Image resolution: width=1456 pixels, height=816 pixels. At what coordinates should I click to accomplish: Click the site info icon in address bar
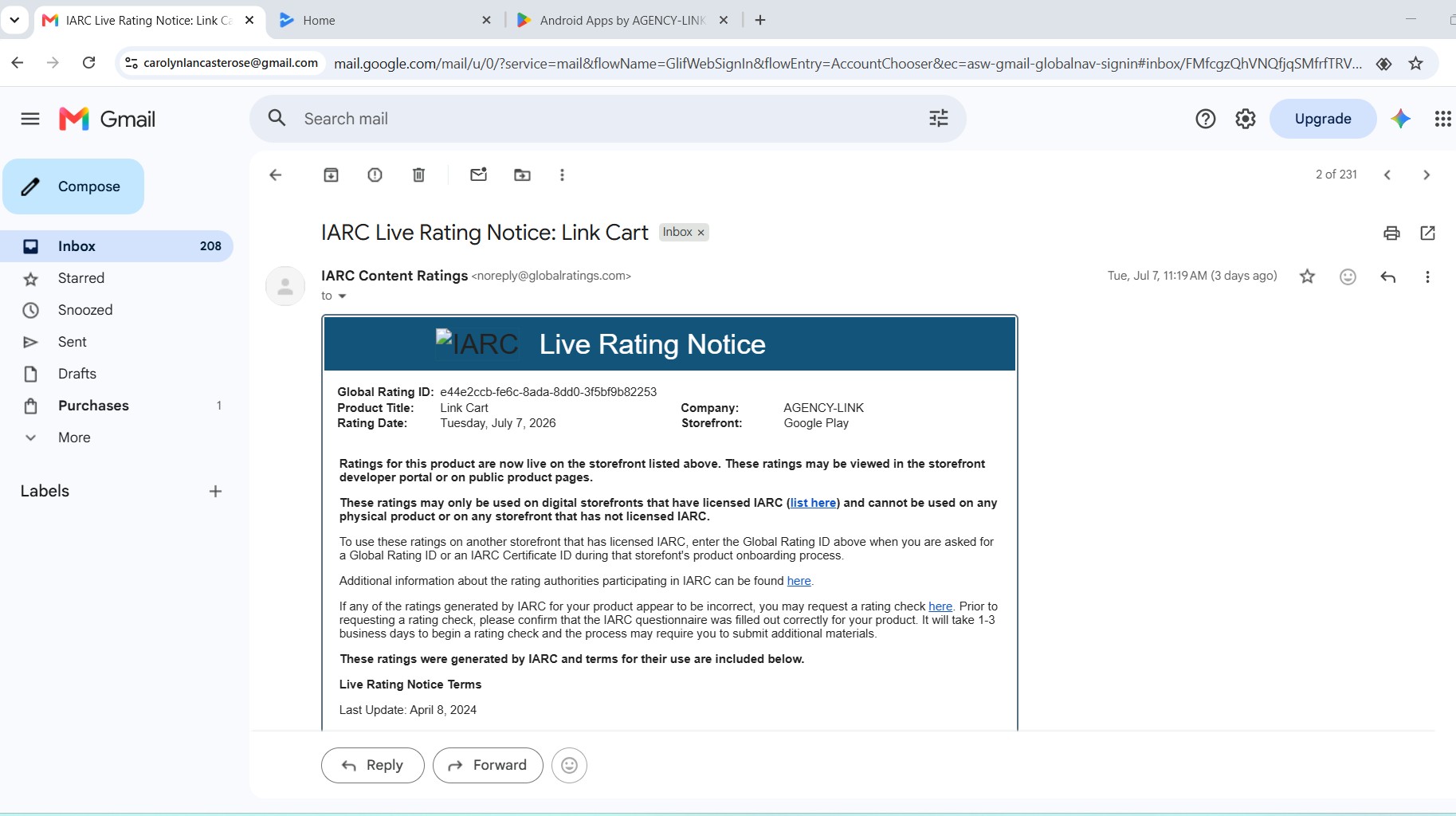[x=131, y=63]
